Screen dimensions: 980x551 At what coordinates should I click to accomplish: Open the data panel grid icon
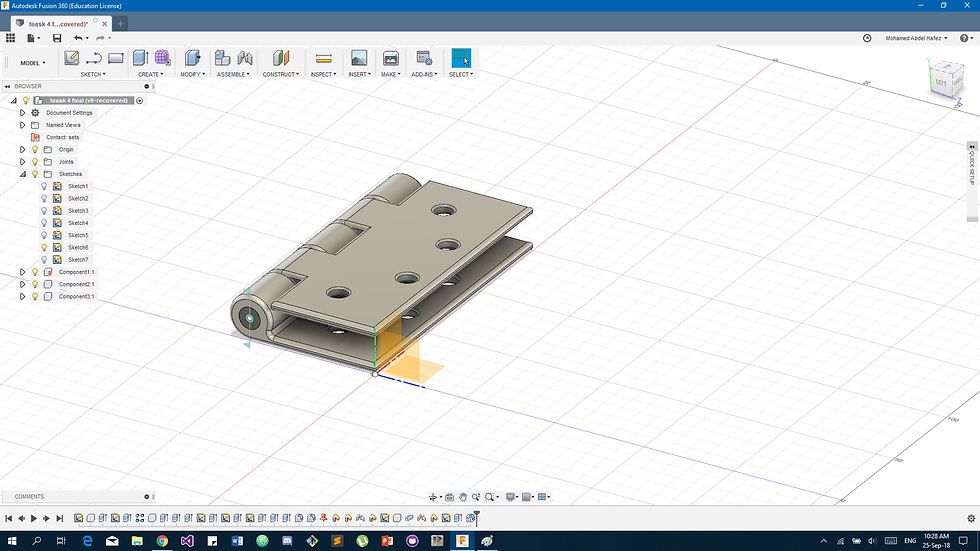(x=11, y=38)
